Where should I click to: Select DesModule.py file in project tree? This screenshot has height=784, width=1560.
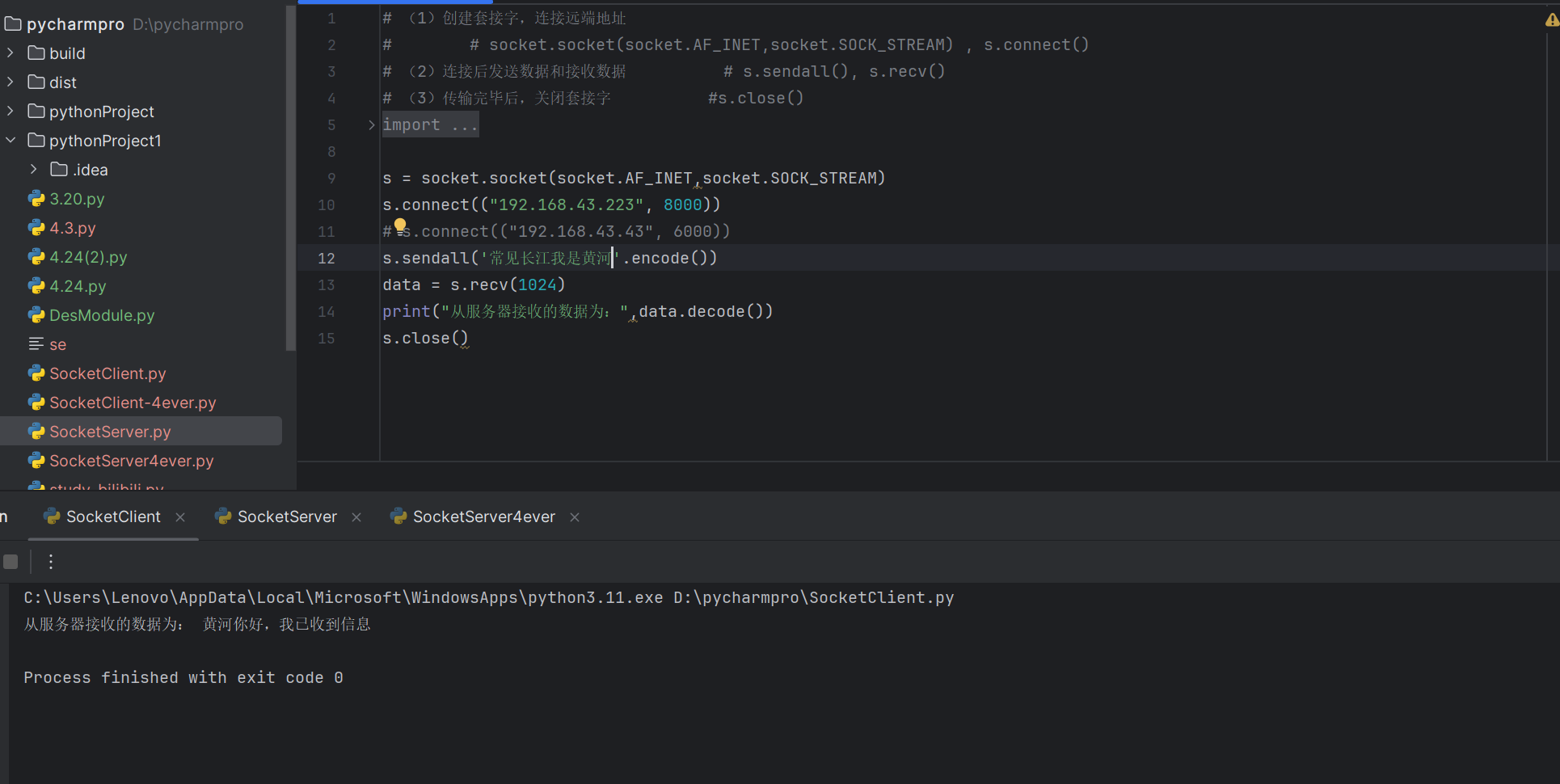click(x=102, y=315)
